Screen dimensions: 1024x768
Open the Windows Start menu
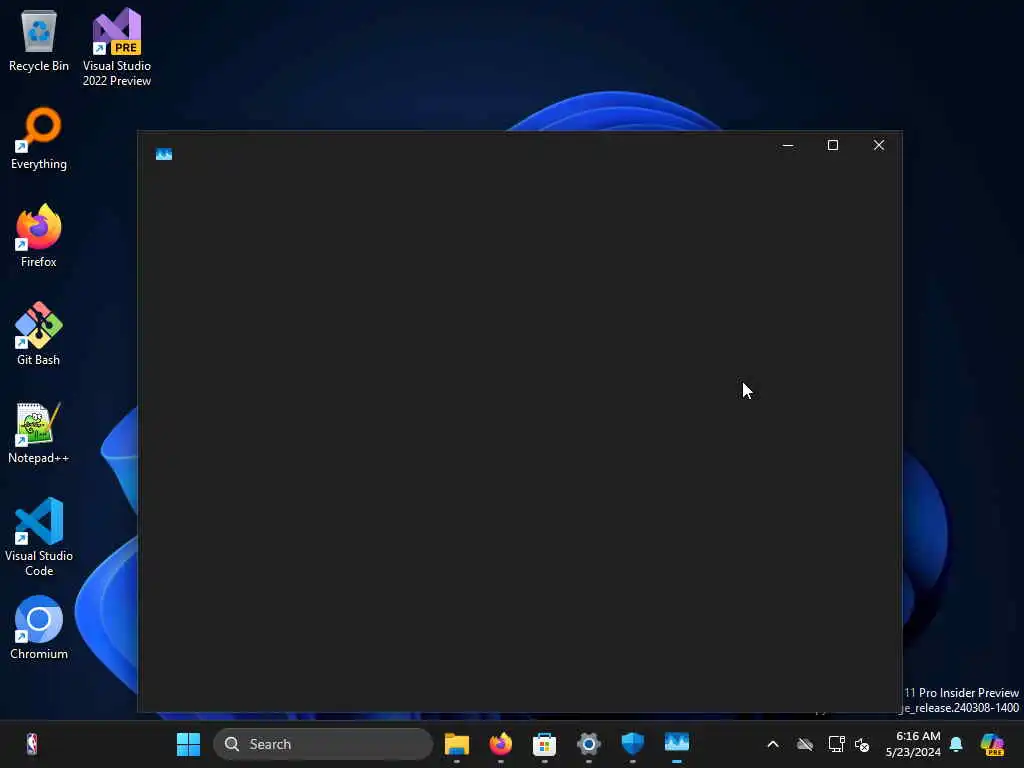[188, 744]
